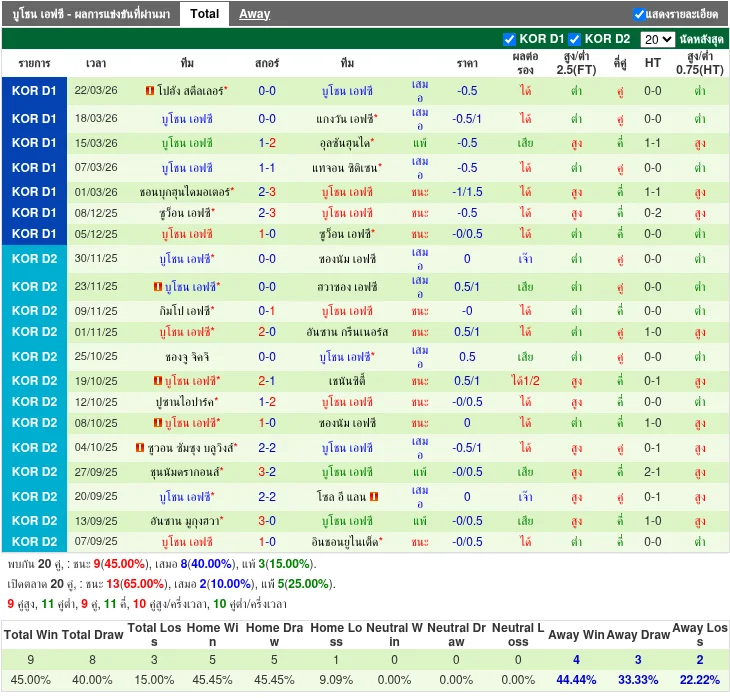Switch to the Away tab
This screenshot has width=730, height=698.
(254, 14)
